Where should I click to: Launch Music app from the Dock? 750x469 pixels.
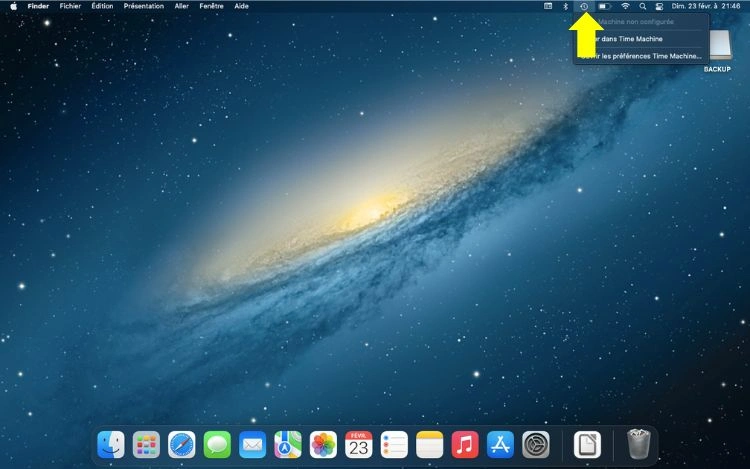click(x=464, y=444)
